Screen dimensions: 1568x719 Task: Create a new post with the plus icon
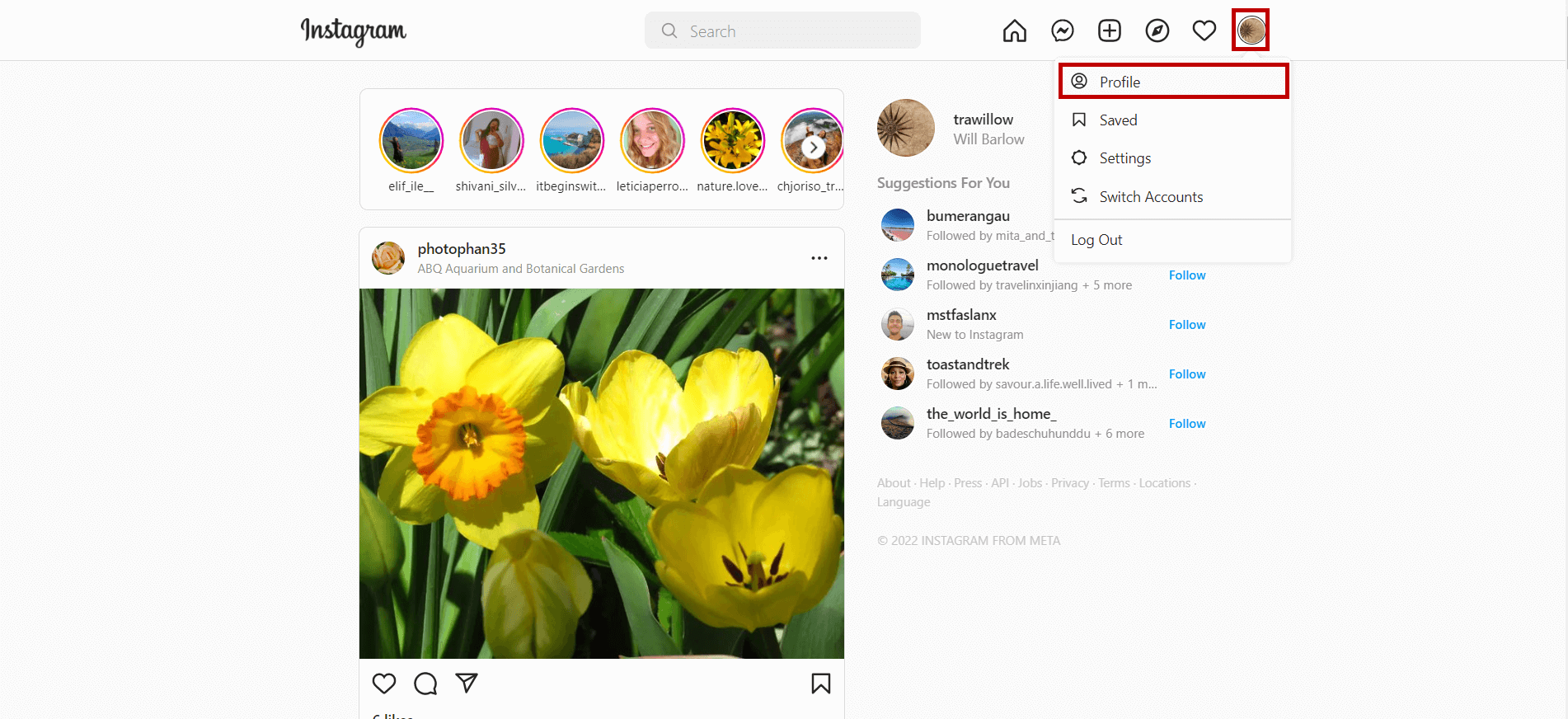click(1110, 31)
